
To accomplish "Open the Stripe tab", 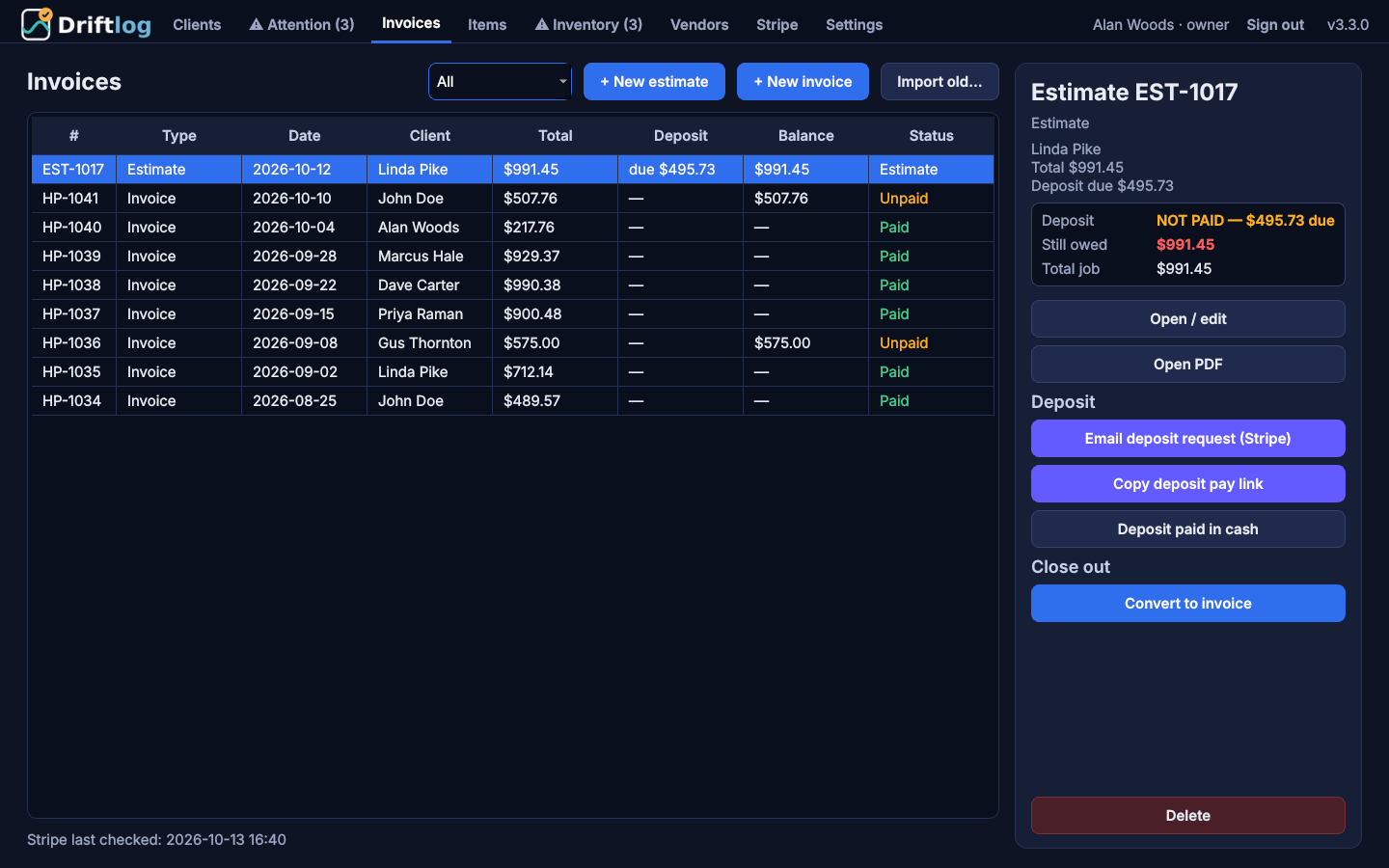I will coord(776,25).
